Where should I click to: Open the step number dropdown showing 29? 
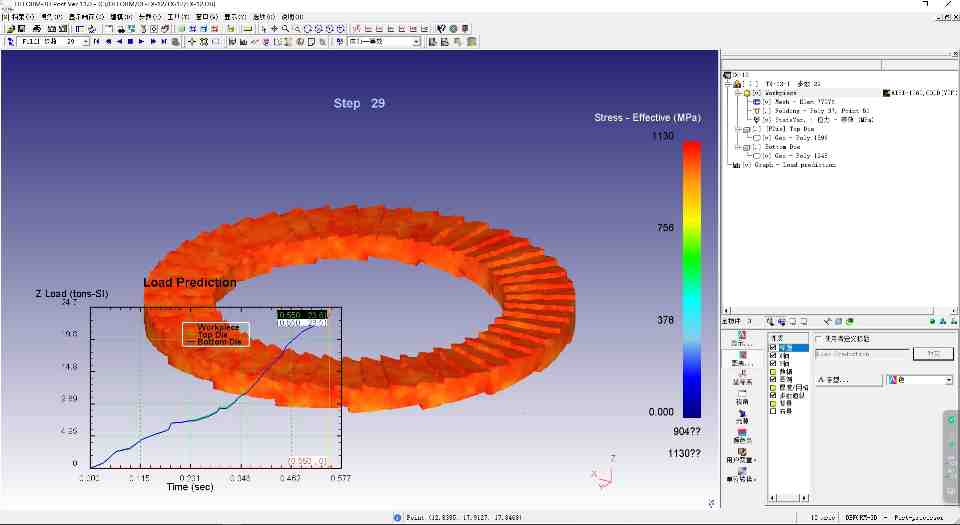[84, 42]
